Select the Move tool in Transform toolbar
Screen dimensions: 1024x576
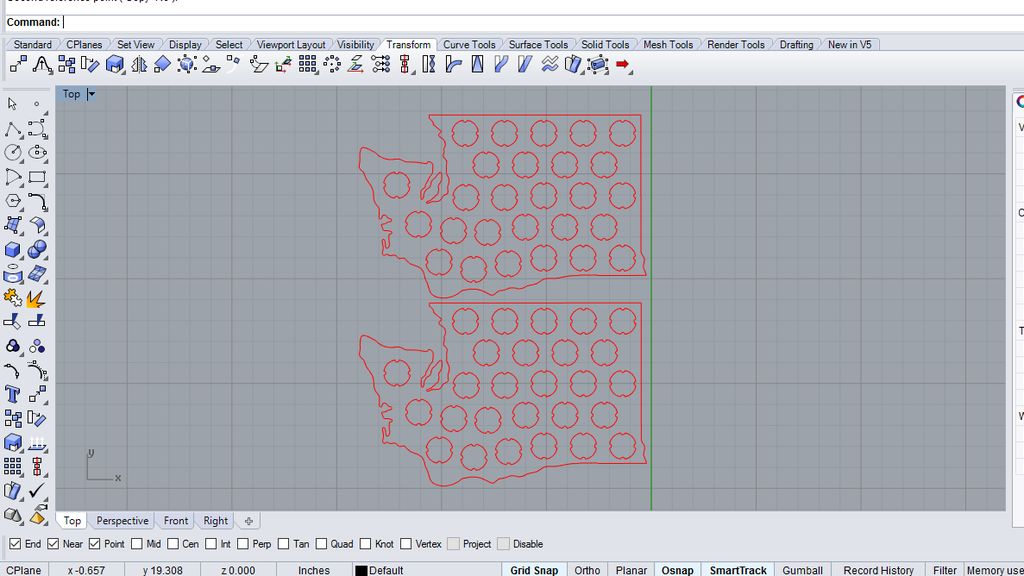pos(18,64)
